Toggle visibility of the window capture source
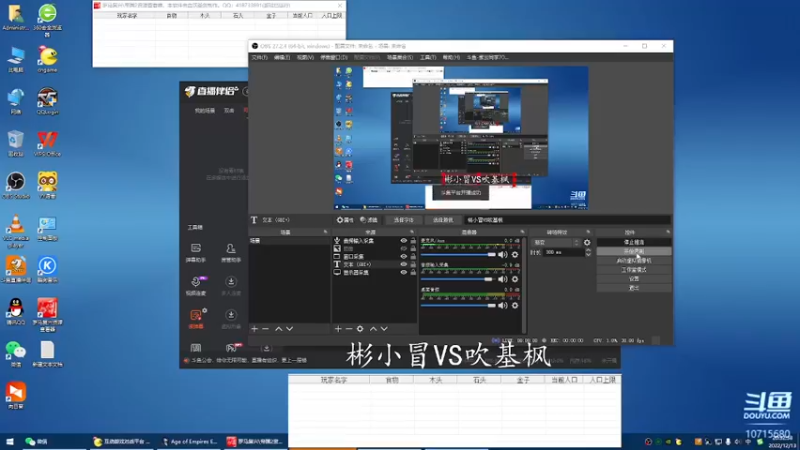Image resolution: width=800 pixels, height=450 pixels. 404,256
